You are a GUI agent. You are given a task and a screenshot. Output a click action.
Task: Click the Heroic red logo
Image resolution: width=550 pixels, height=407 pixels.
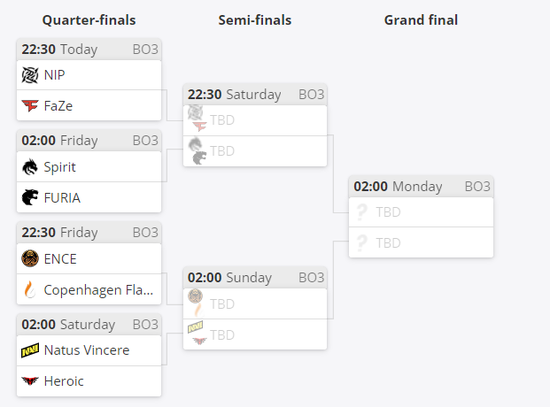click(x=30, y=381)
